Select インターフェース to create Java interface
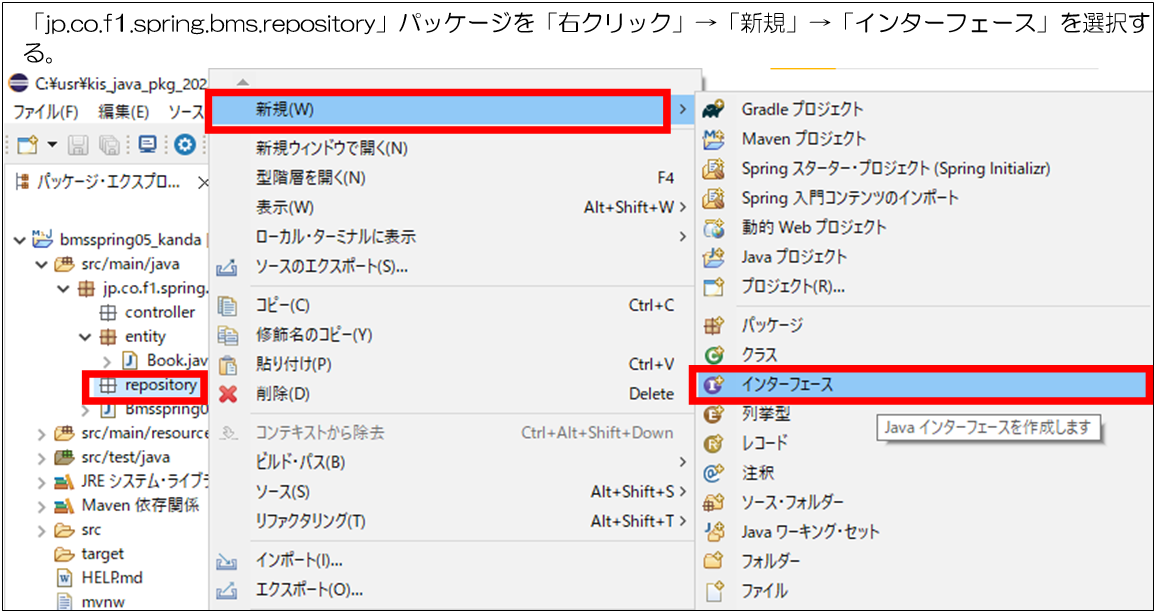1155x613 pixels. click(786, 384)
